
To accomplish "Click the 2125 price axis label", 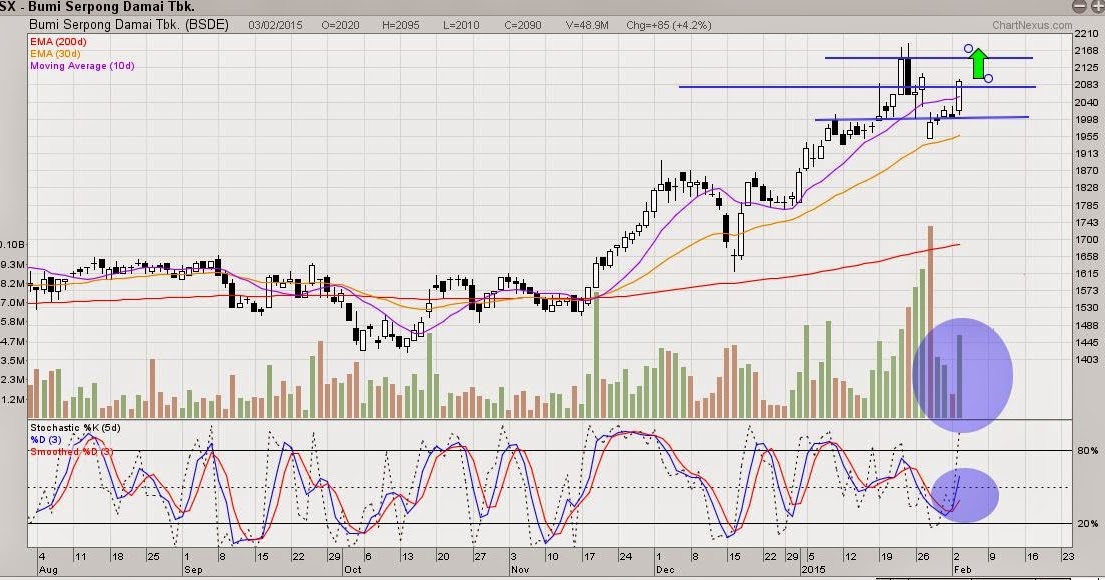I will (1087, 68).
